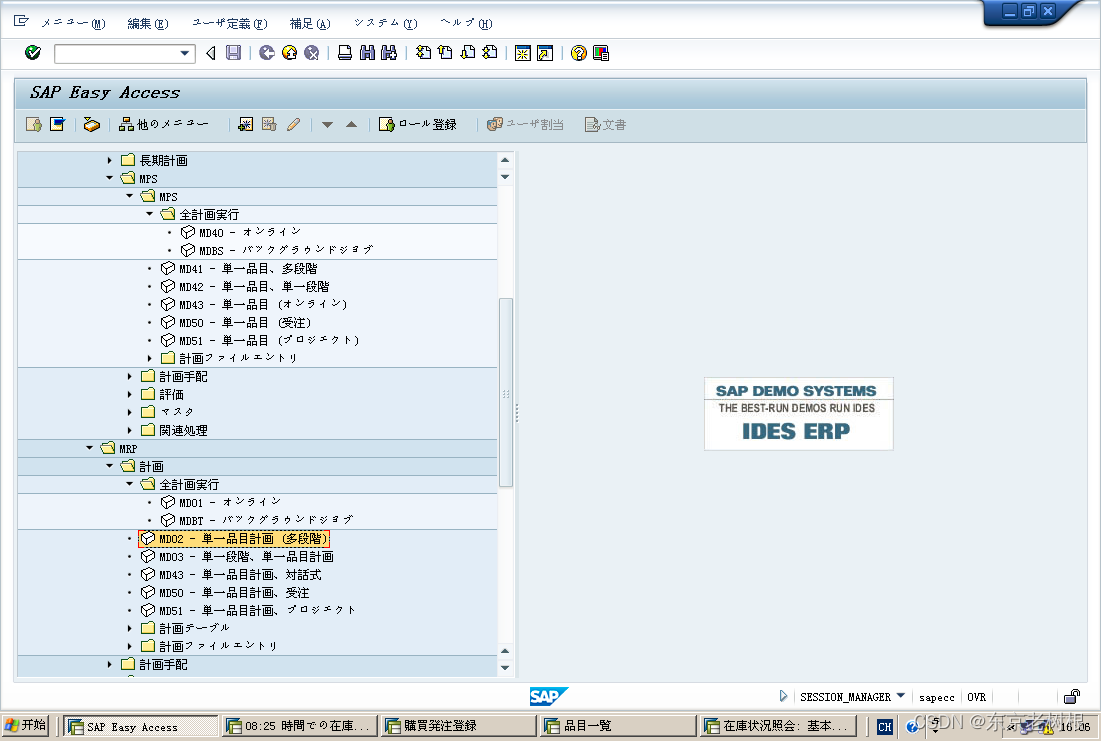Click the SAP Menu icon
The height and width of the screenshot is (741, 1101).
point(58,124)
